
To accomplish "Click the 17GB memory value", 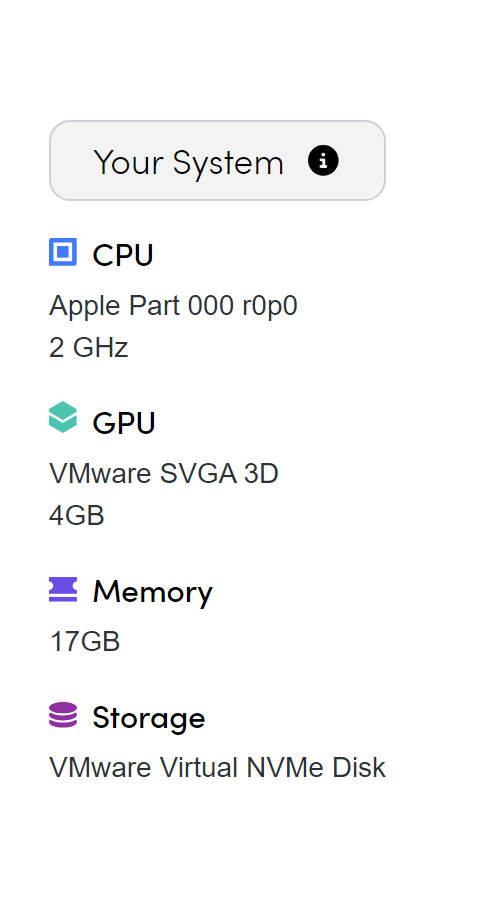I will point(85,642).
